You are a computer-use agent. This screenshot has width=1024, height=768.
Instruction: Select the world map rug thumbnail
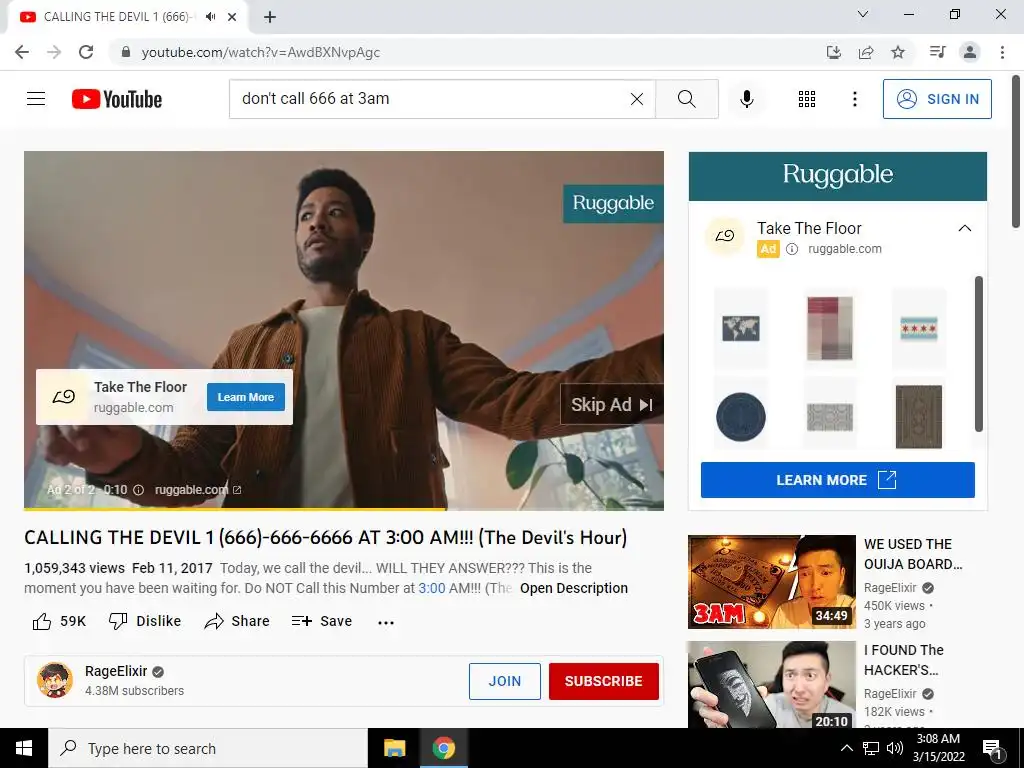[x=741, y=328]
